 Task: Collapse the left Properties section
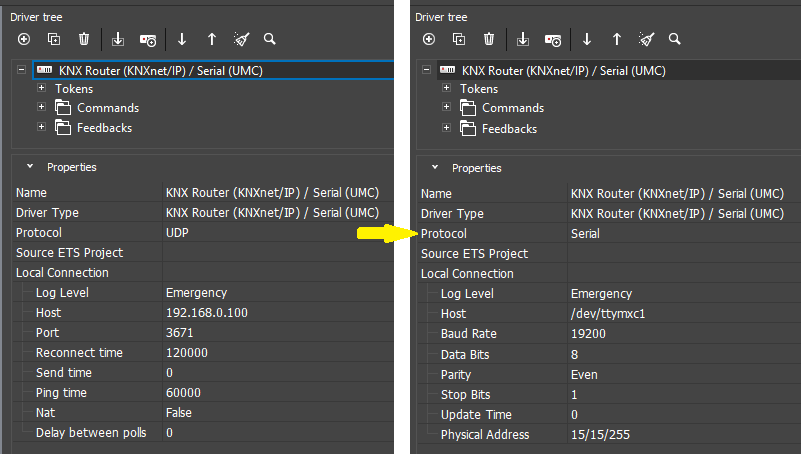click(30, 166)
